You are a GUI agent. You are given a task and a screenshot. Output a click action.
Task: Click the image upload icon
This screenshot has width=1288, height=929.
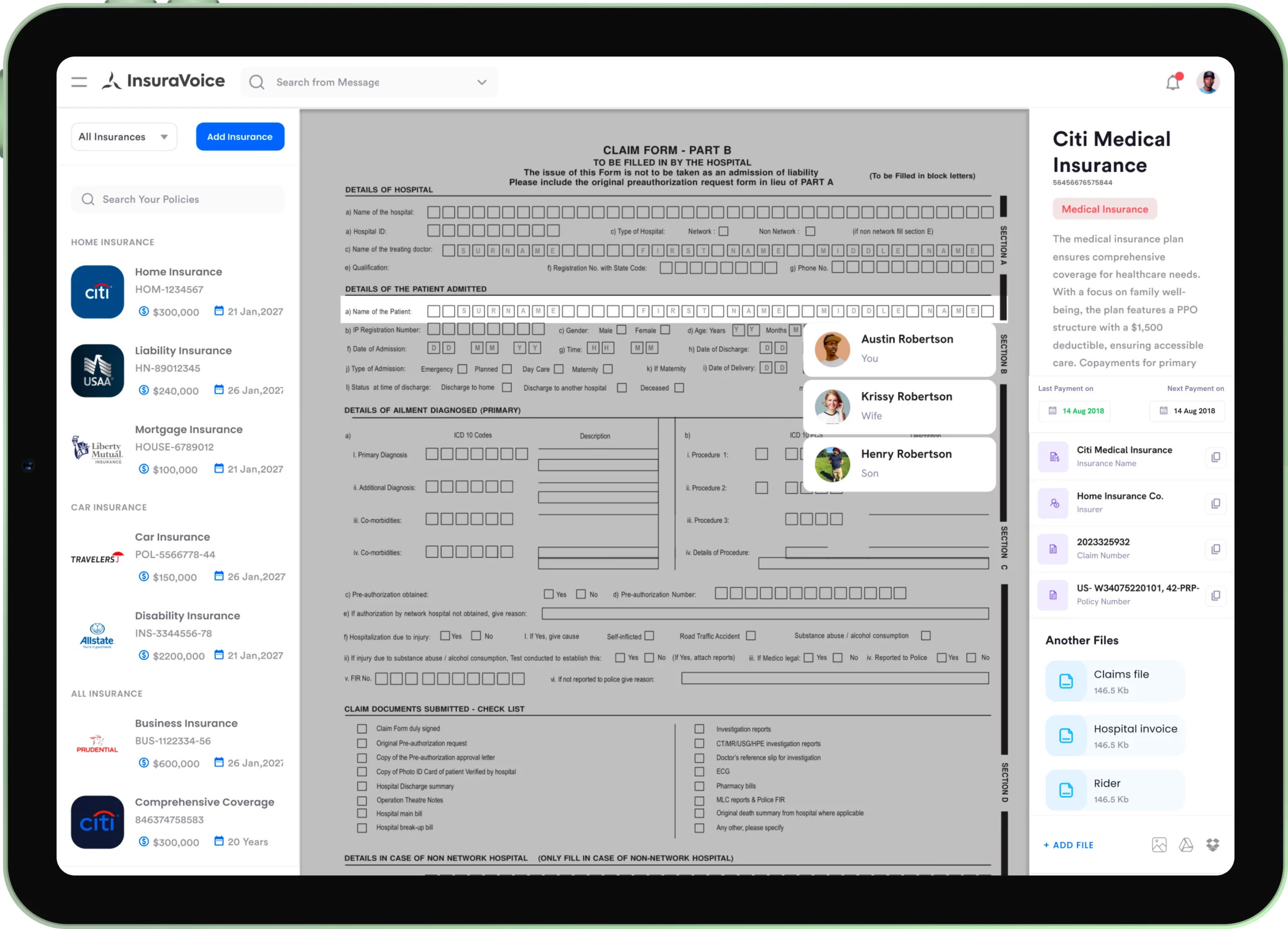click(1159, 845)
